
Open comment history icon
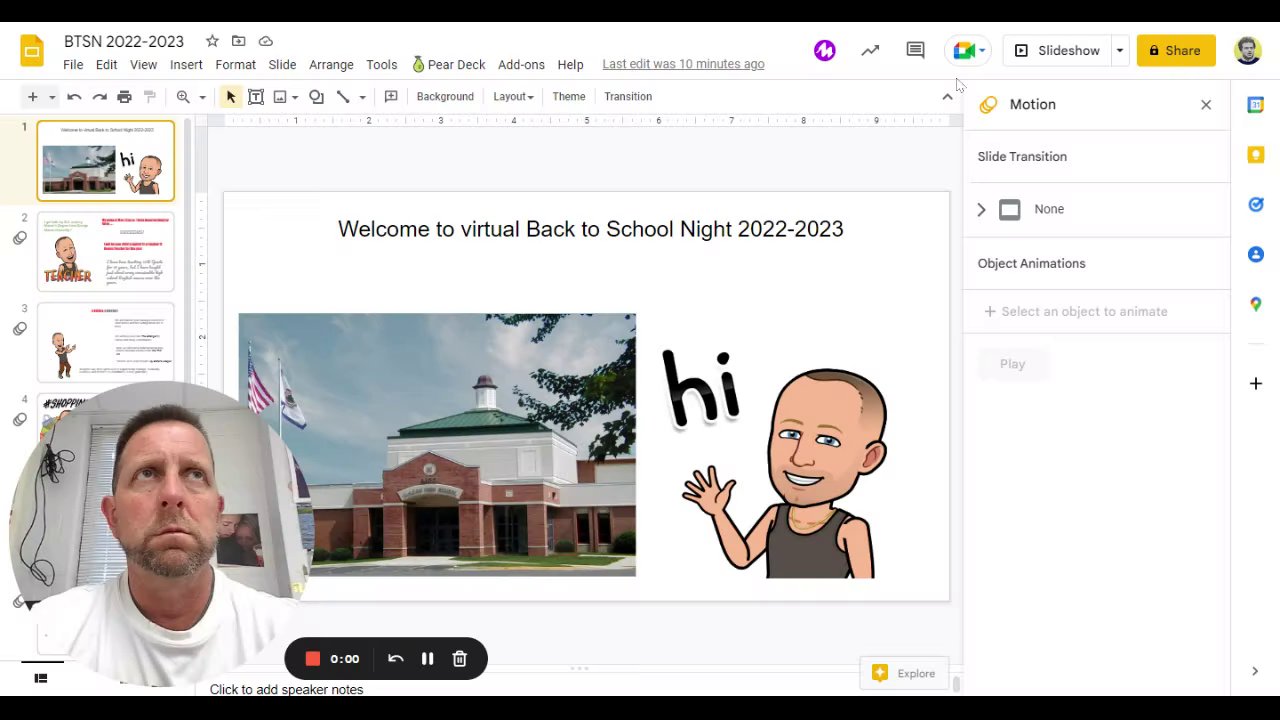[915, 50]
